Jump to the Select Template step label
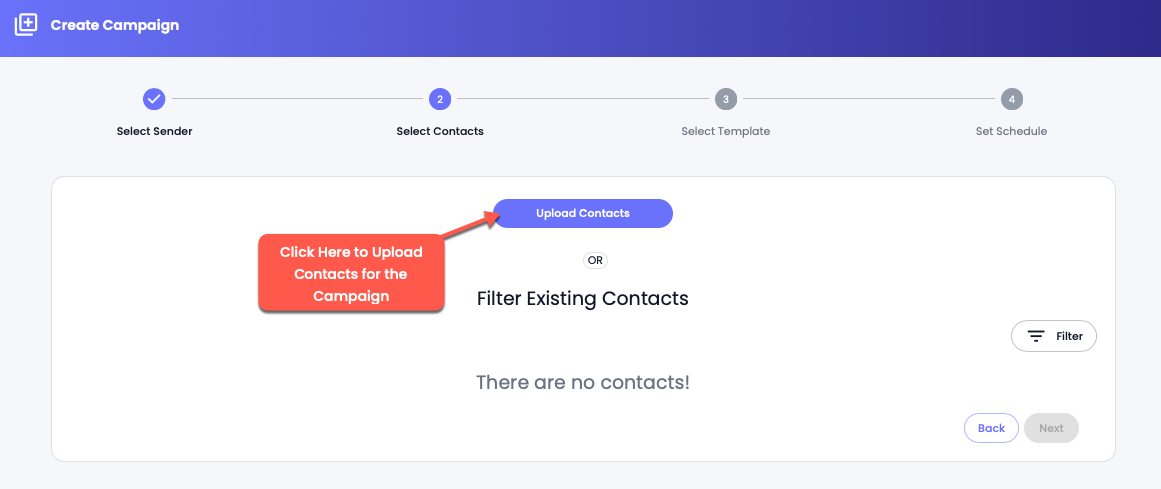1161x489 pixels. click(x=726, y=131)
